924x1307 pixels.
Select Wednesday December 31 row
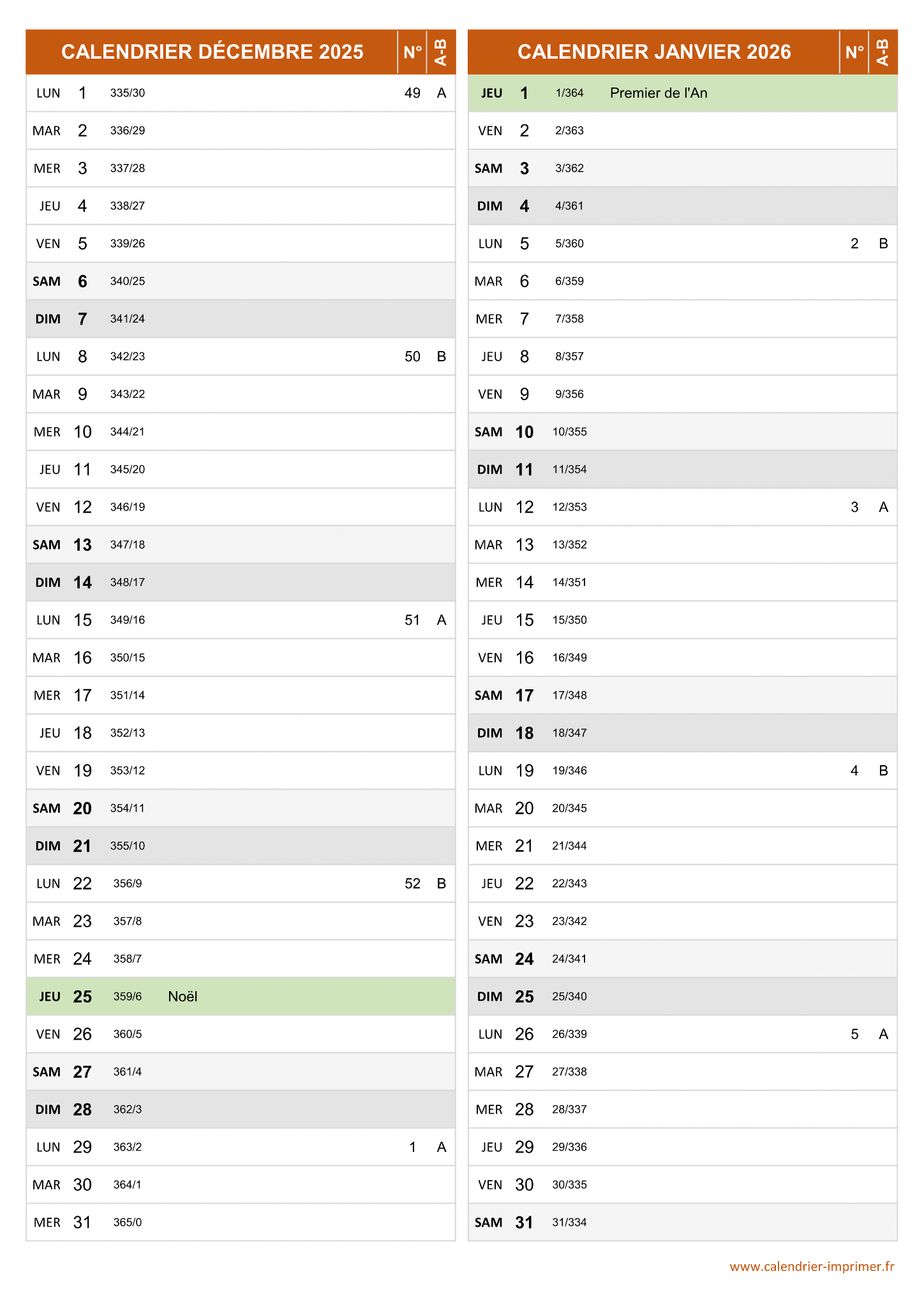click(241, 1222)
